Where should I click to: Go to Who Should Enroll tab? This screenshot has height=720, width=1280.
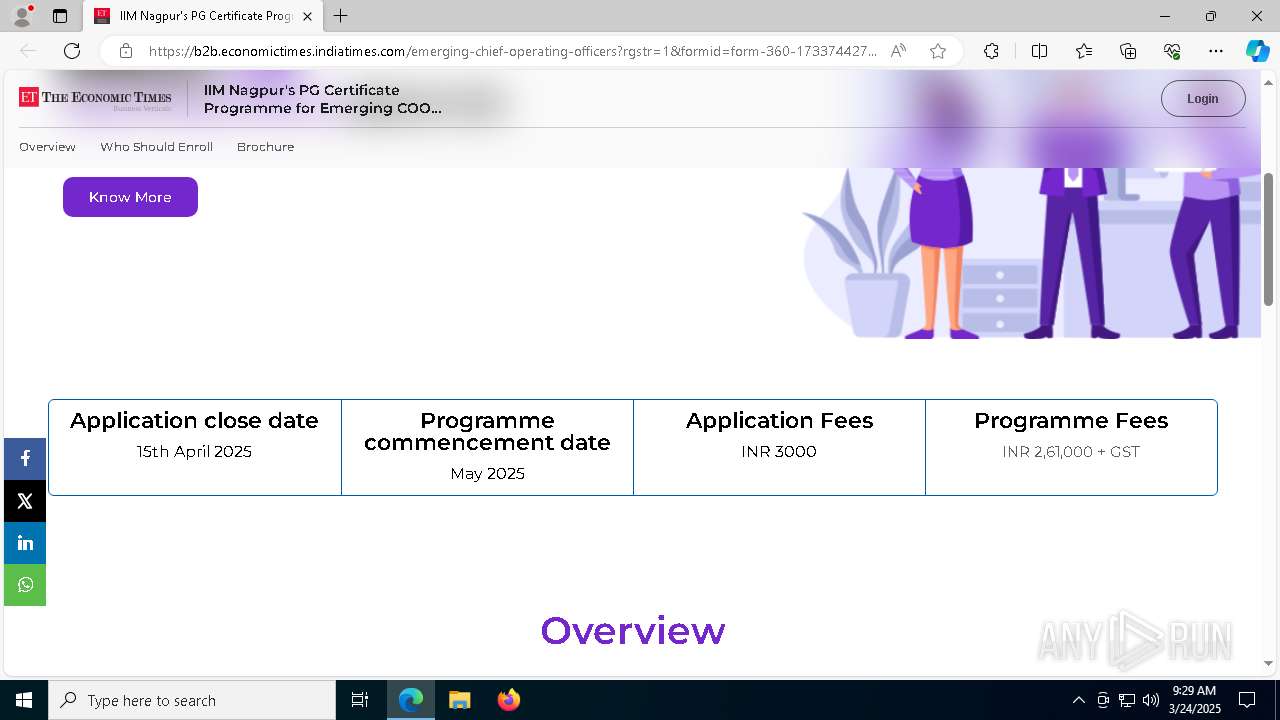click(156, 147)
